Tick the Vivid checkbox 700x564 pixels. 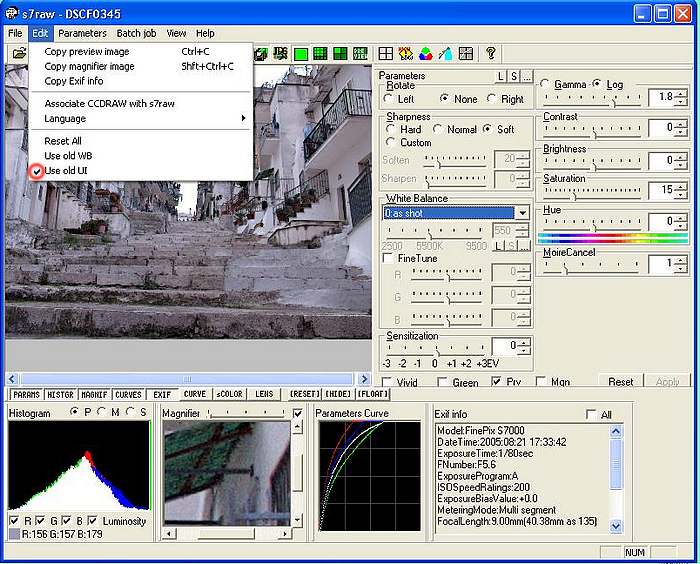[388, 382]
